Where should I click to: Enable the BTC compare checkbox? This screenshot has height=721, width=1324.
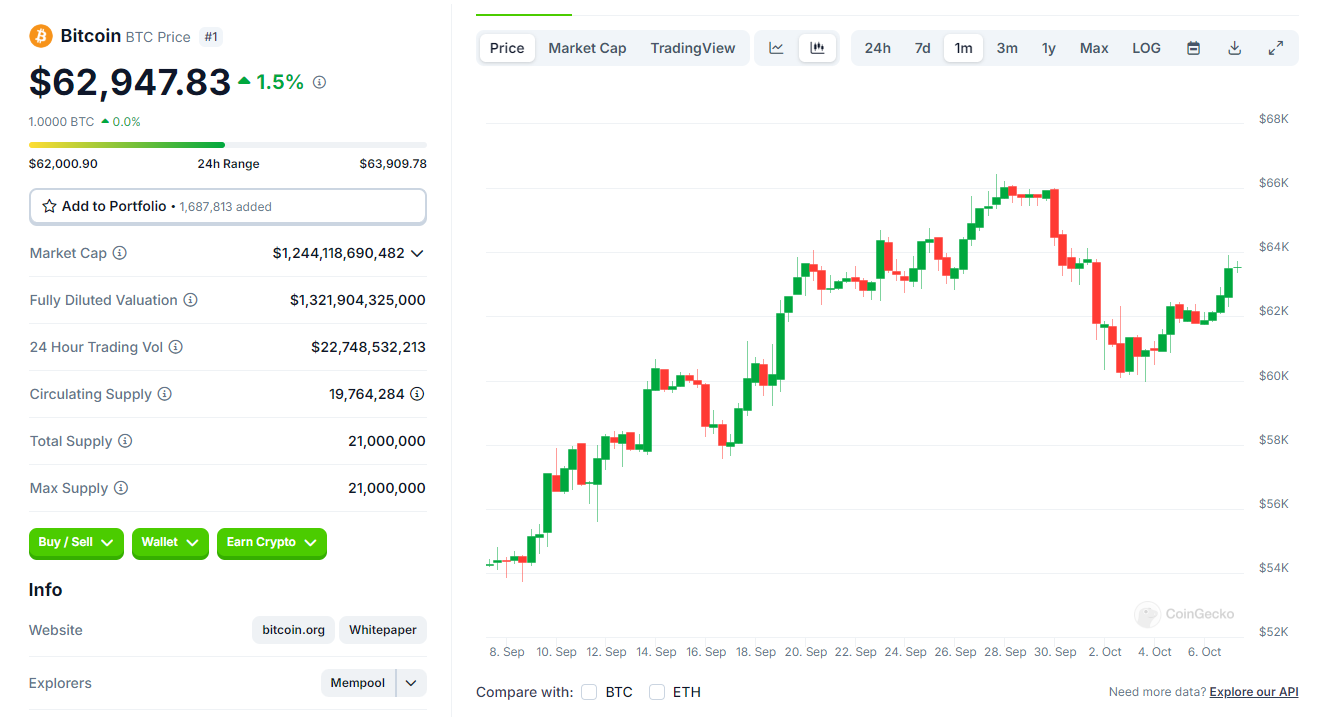click(589, 692)
